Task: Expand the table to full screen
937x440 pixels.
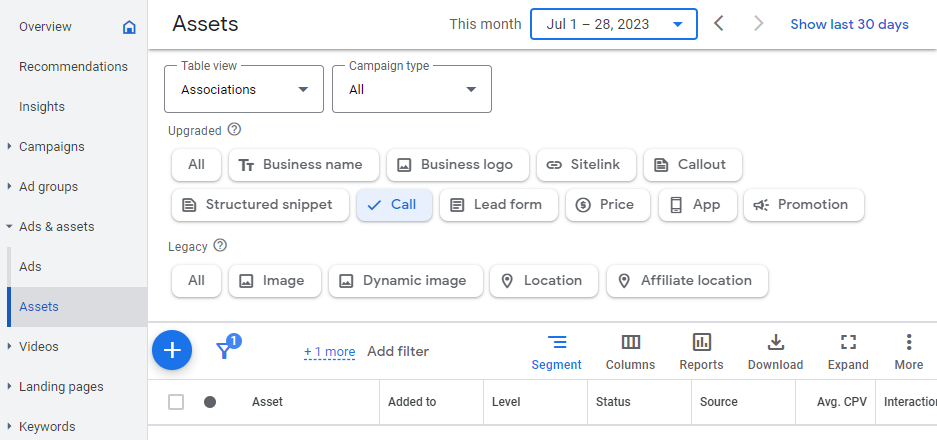Action: click(848, 351)
